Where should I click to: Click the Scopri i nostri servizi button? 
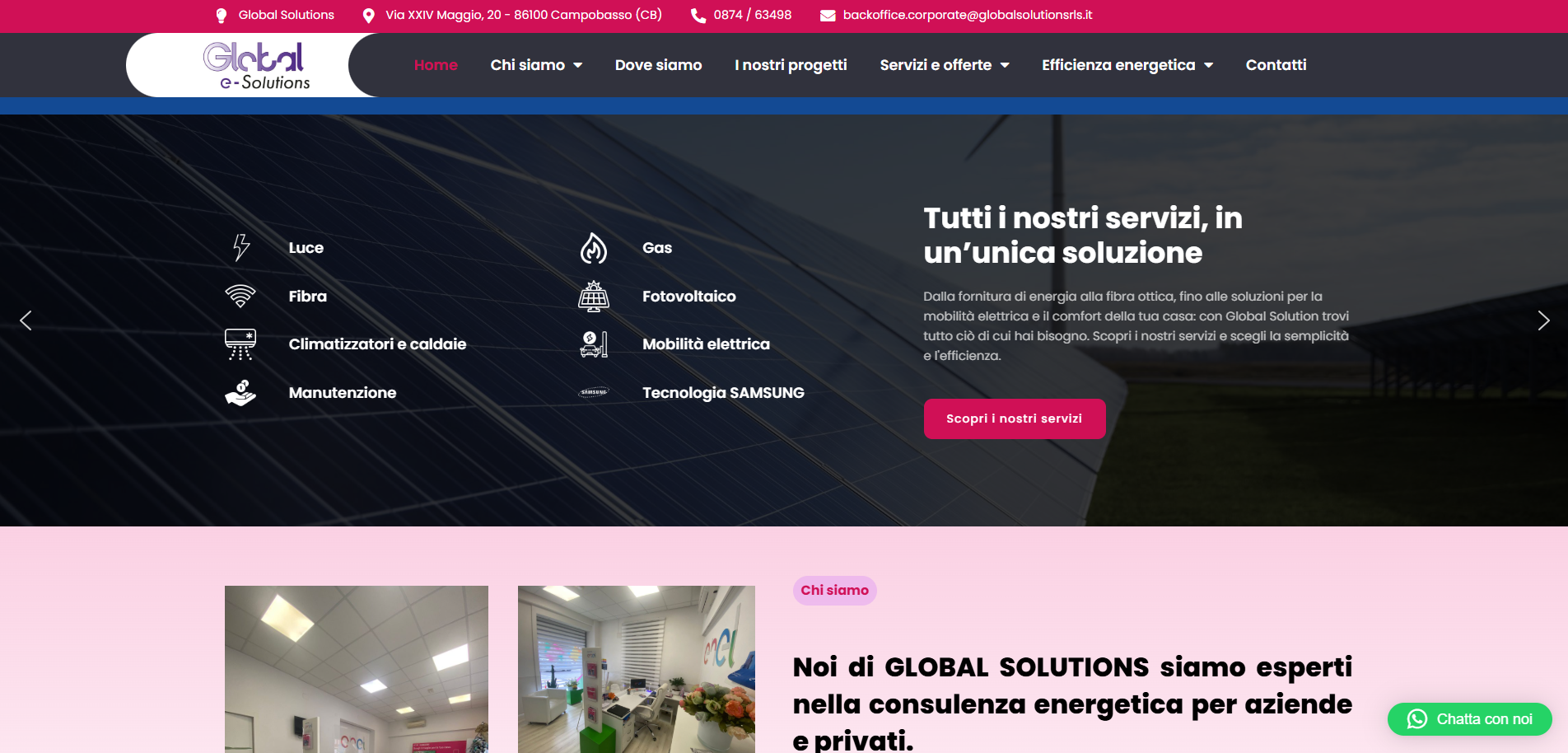pos(1015,419)
